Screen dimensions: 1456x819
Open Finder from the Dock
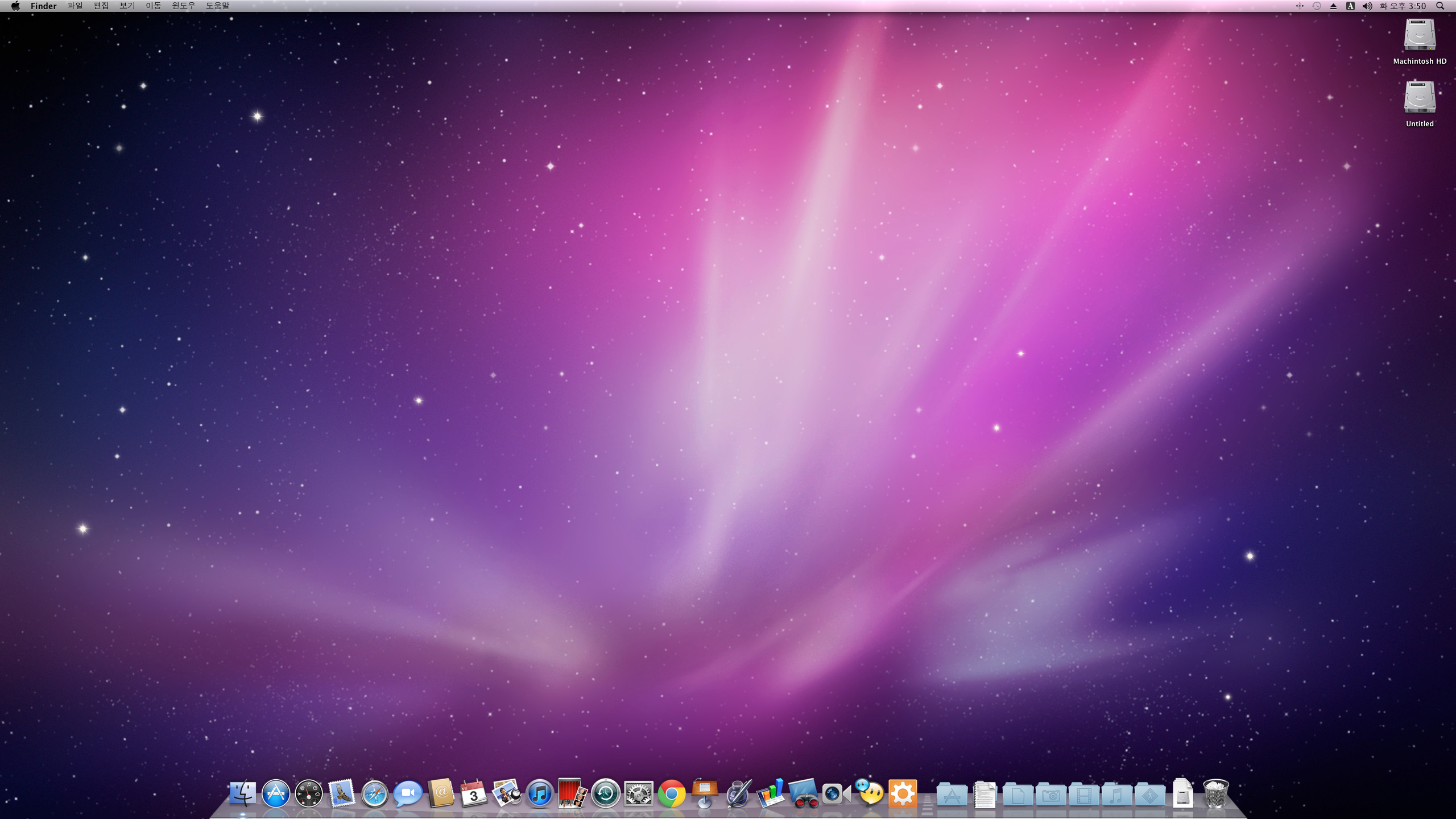coord(242,793)
